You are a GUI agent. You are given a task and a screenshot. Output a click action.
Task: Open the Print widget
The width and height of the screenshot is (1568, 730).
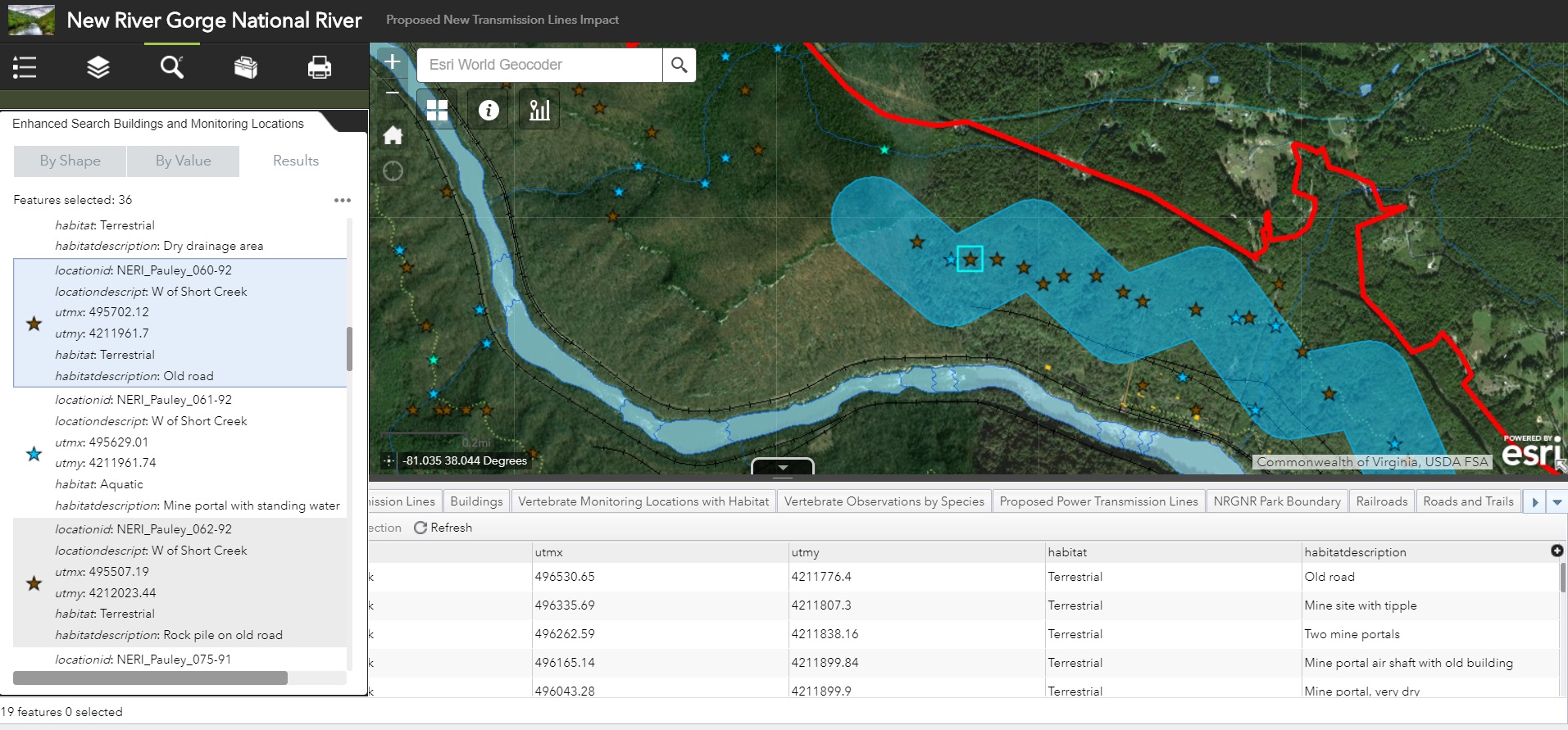click(x=320, y=67)
